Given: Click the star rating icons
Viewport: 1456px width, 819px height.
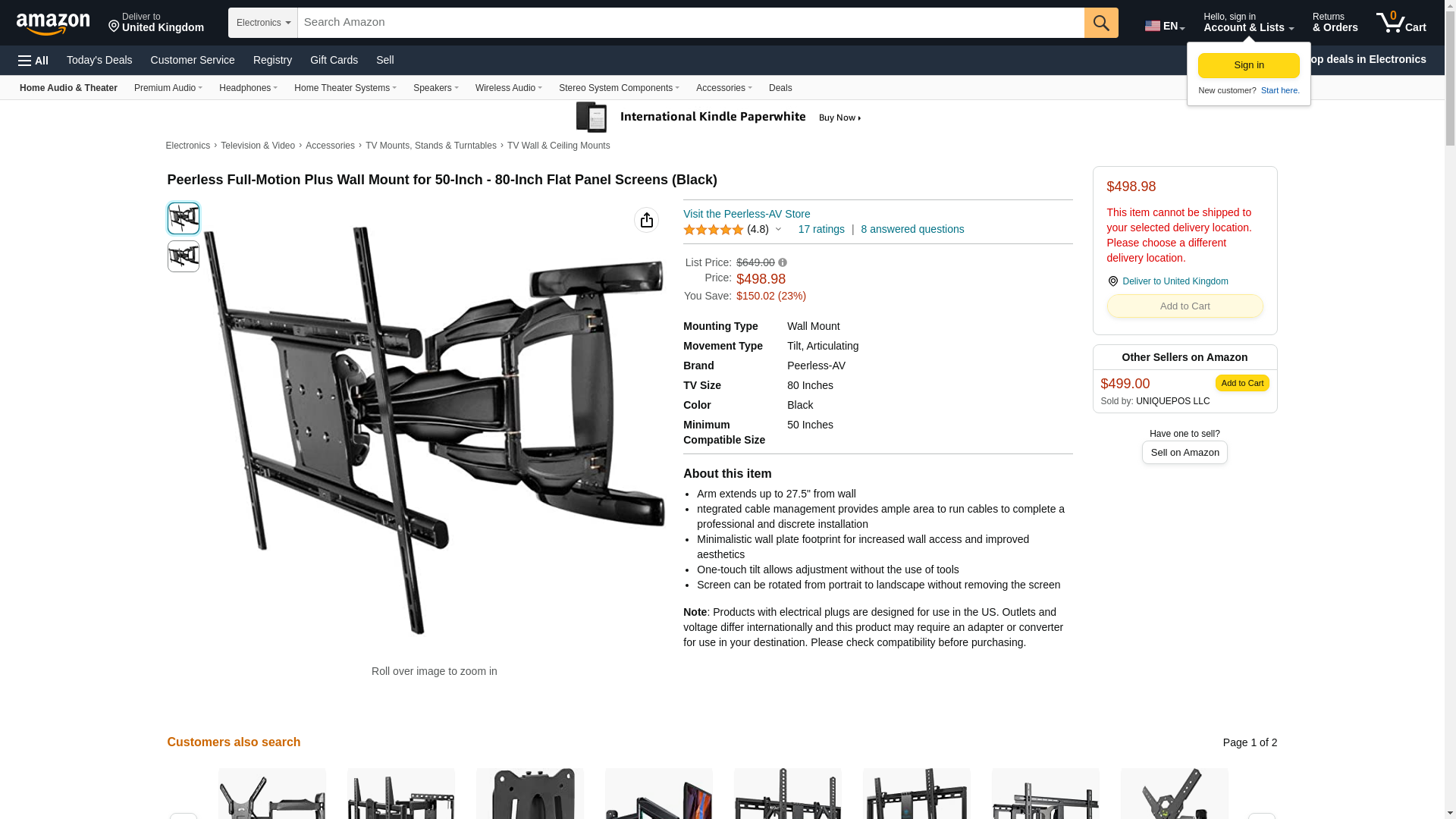Looking at the screenshot, I should (713, 230).
